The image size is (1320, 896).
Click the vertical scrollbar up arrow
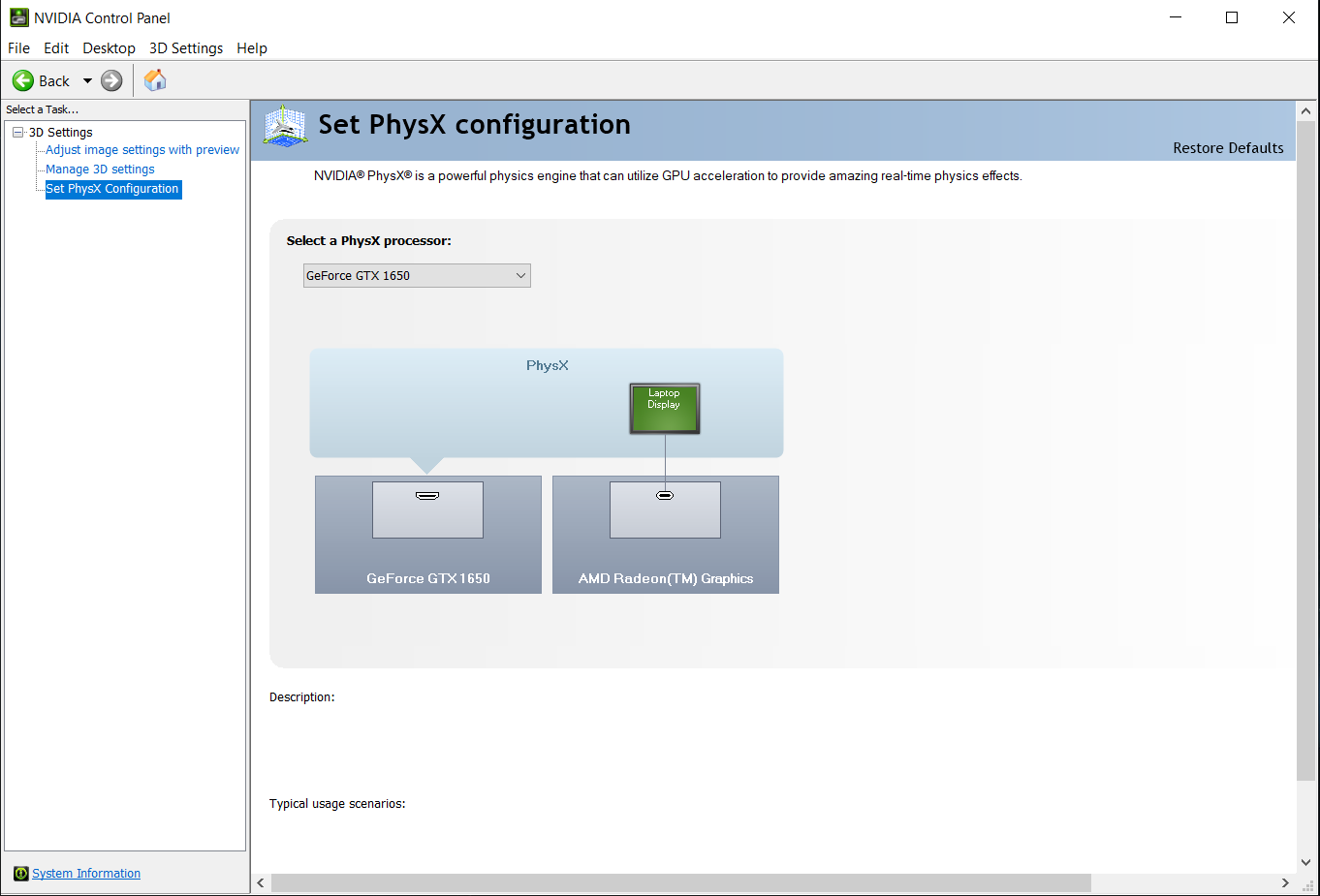click(1306, 111)
